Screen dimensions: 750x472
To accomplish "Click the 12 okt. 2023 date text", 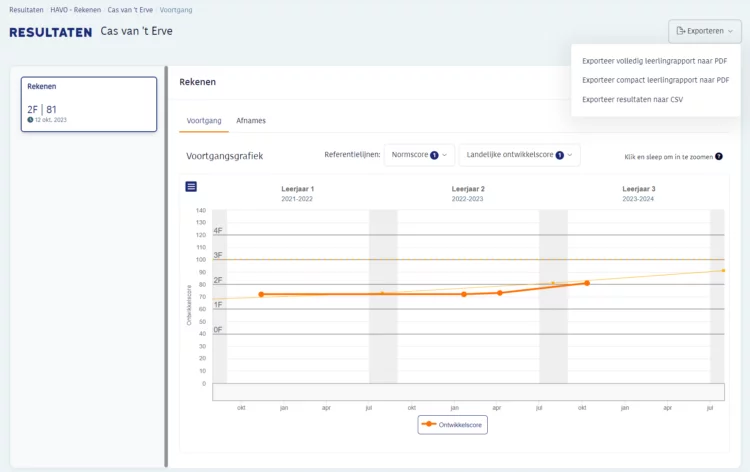I will pos(51,120).
